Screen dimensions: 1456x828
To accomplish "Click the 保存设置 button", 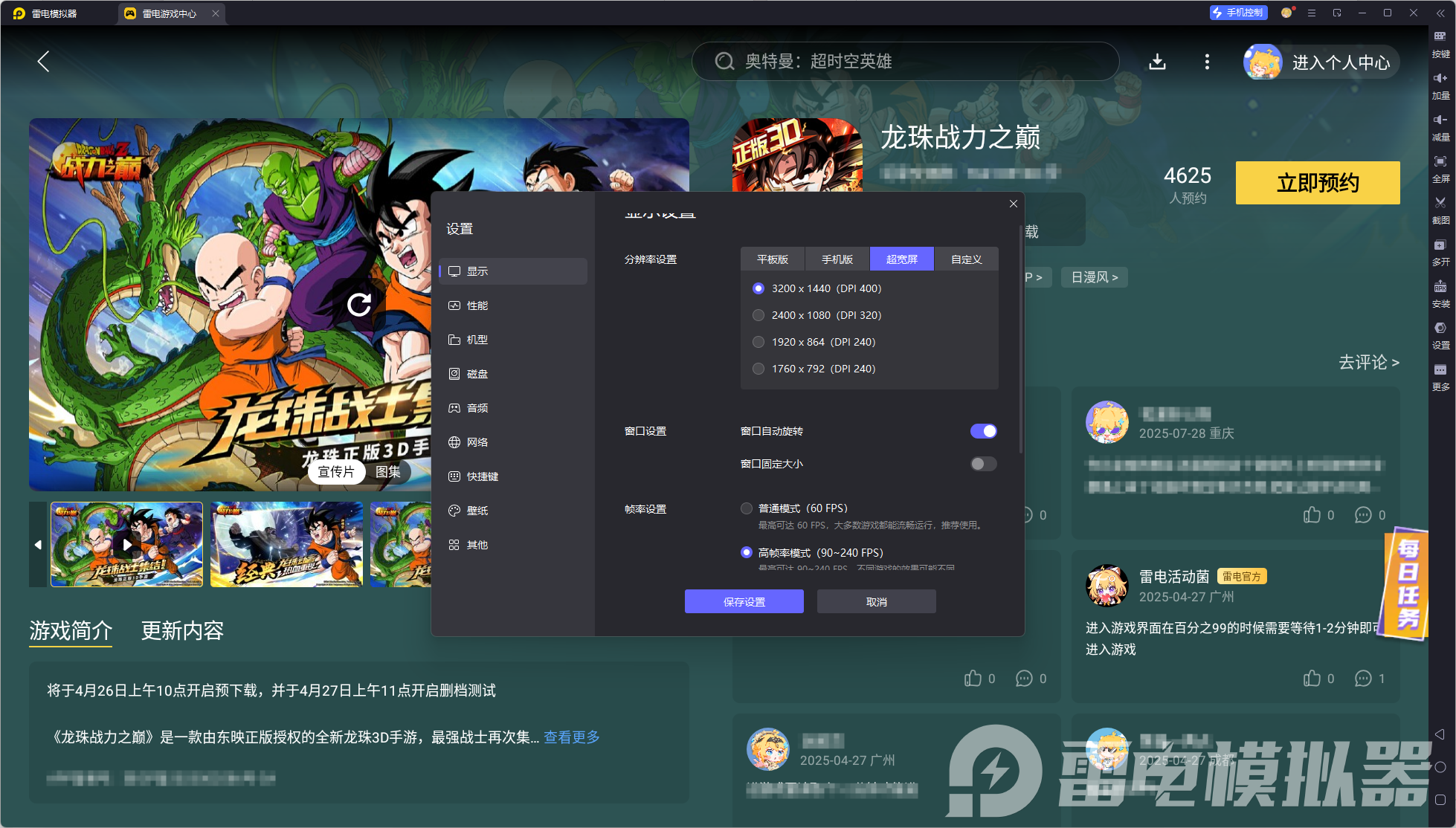I will coord(744,601).
